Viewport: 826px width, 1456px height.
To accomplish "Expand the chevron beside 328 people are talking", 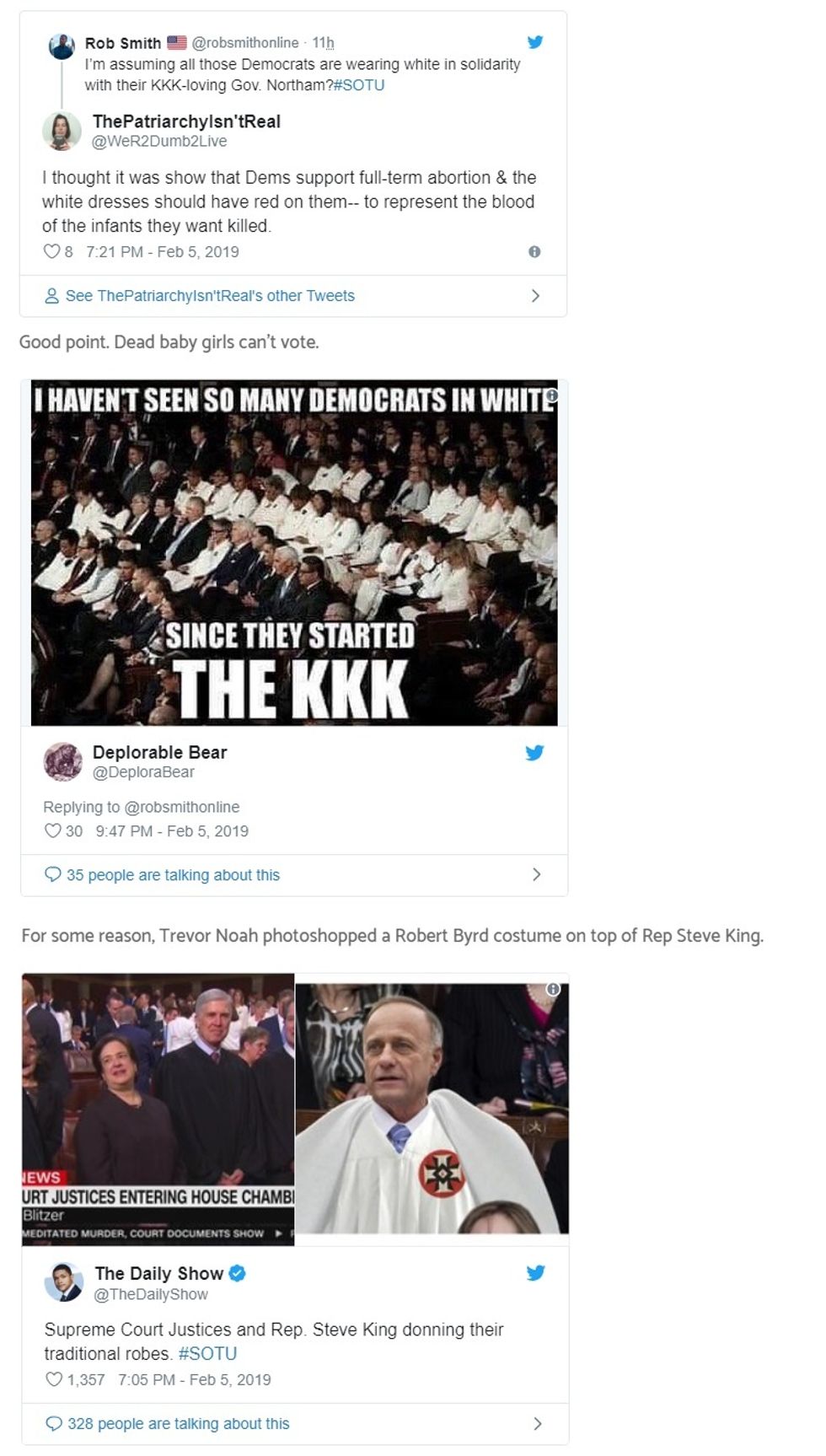I will tap(537, 1423).
